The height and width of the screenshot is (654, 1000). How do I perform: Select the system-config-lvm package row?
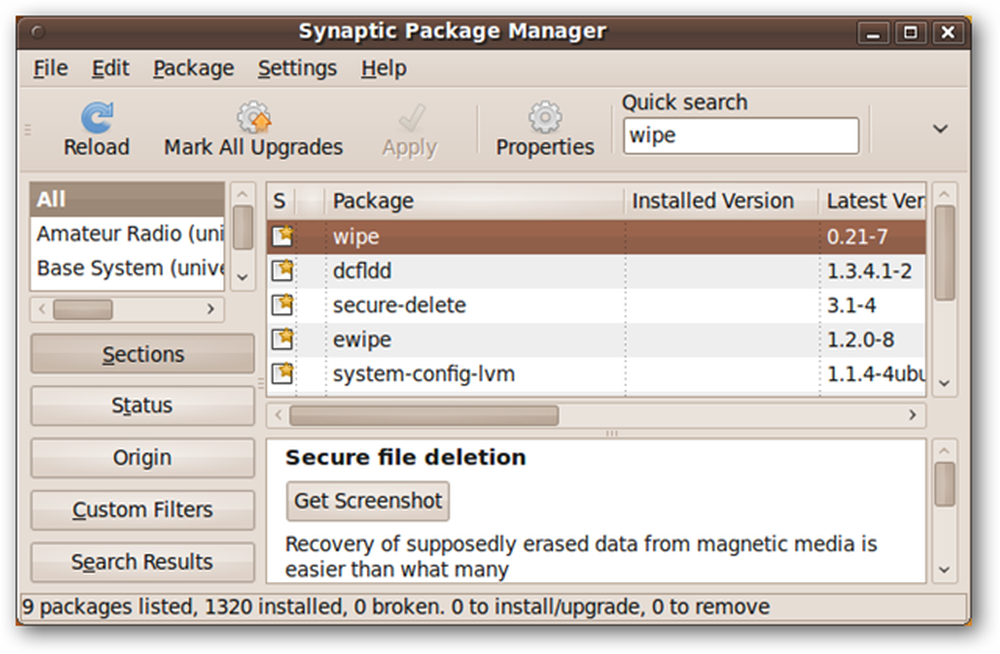tap(596, 375)
